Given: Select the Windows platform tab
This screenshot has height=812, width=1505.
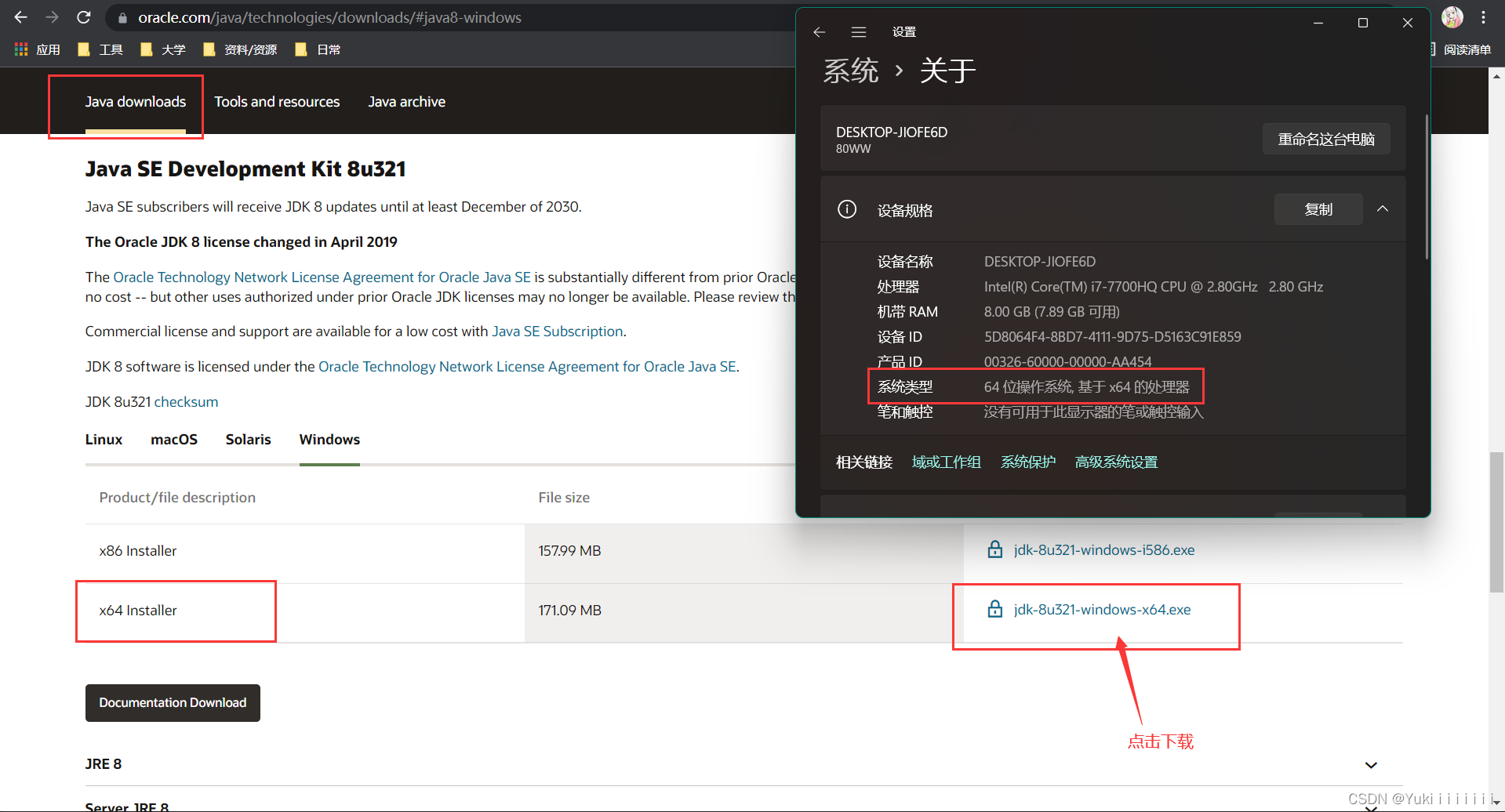Looking at the screenshot, I should pyautogui.click(x=329, y=440).
